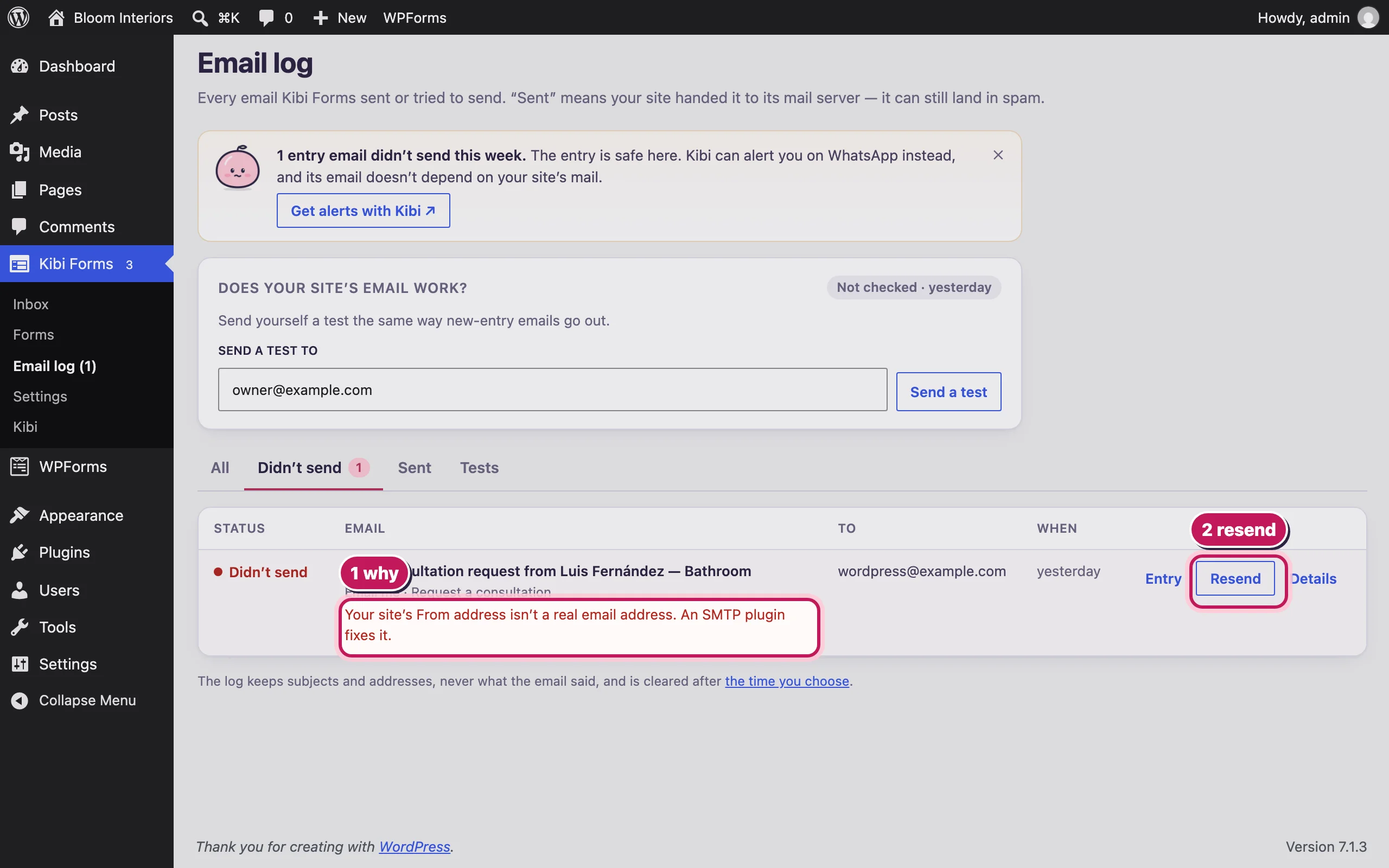1389x868 pixels.
Task: Click the Resend button
Action: click(x=1235, y=579)
